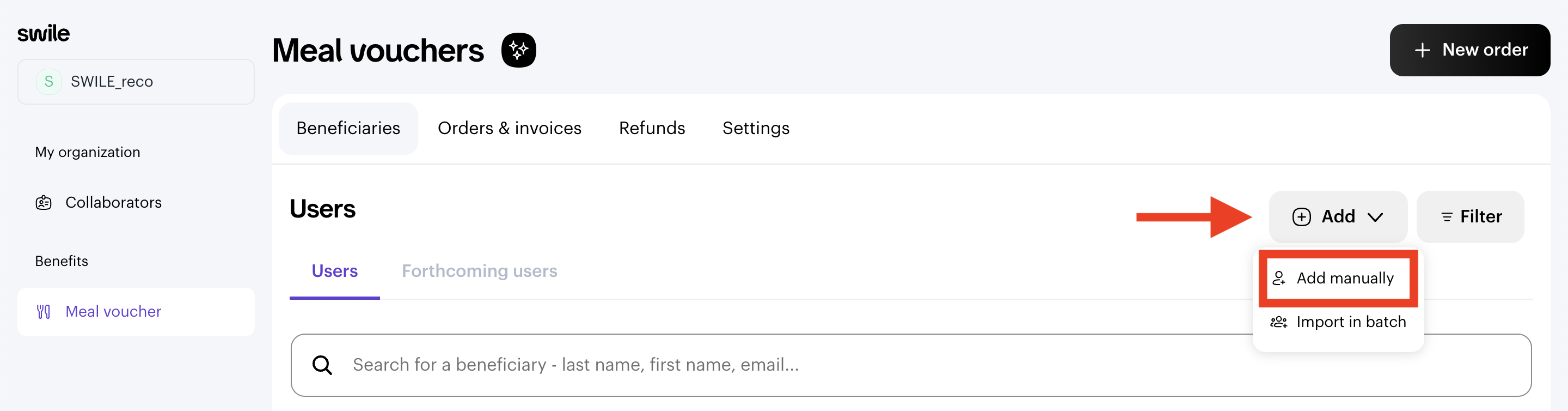Click the magnifying glass search icon

[322, 365]
